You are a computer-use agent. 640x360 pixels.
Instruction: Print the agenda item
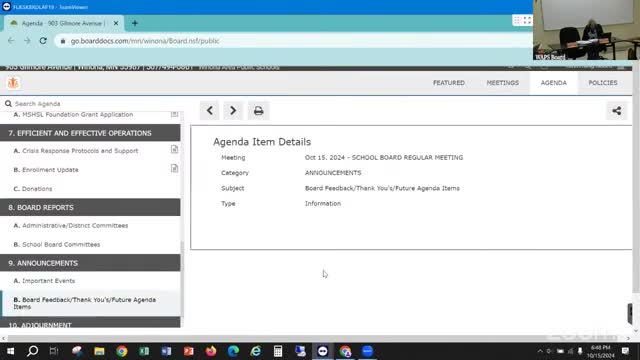258,111
